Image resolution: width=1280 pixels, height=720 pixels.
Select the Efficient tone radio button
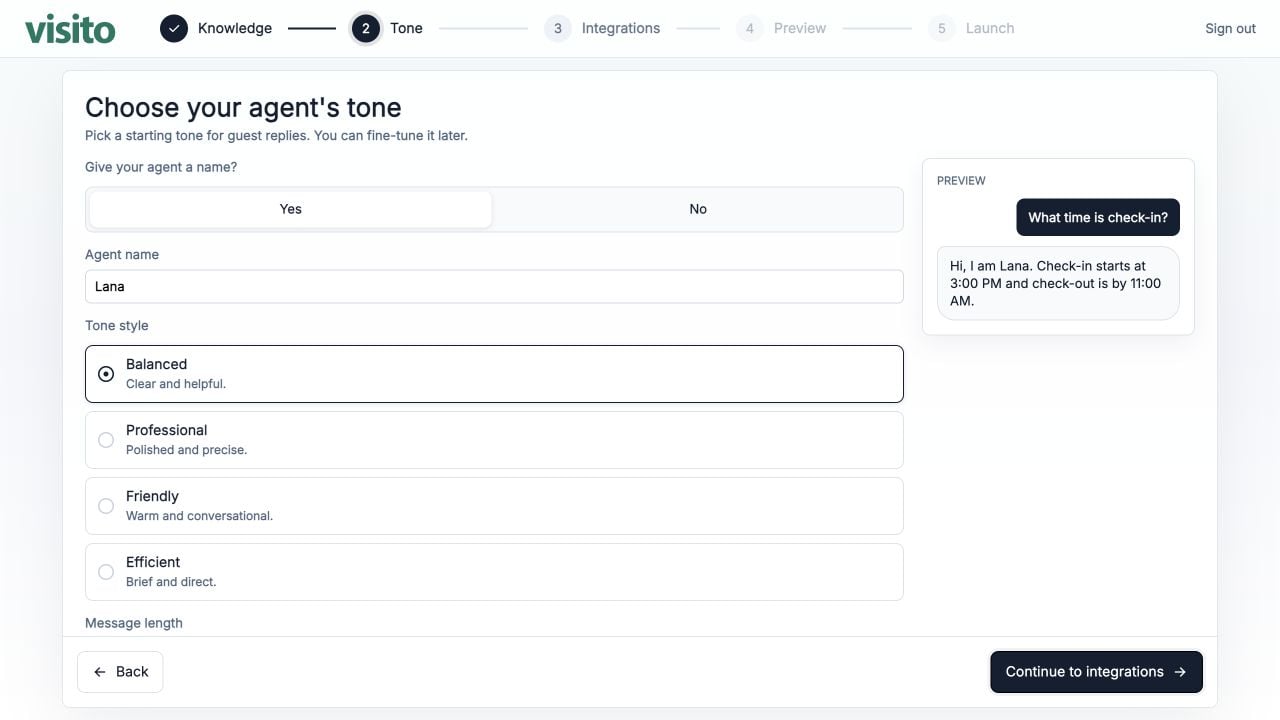[106, 572]
